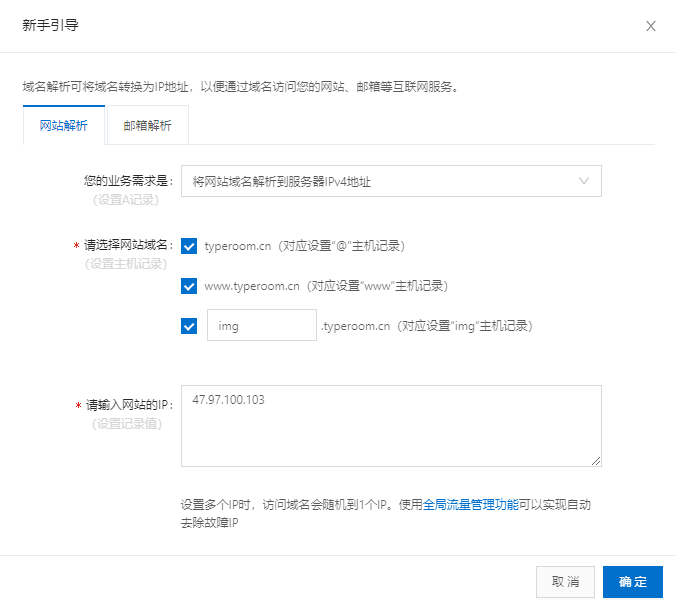Disable the checkbox beside the img field

point(189,326)
